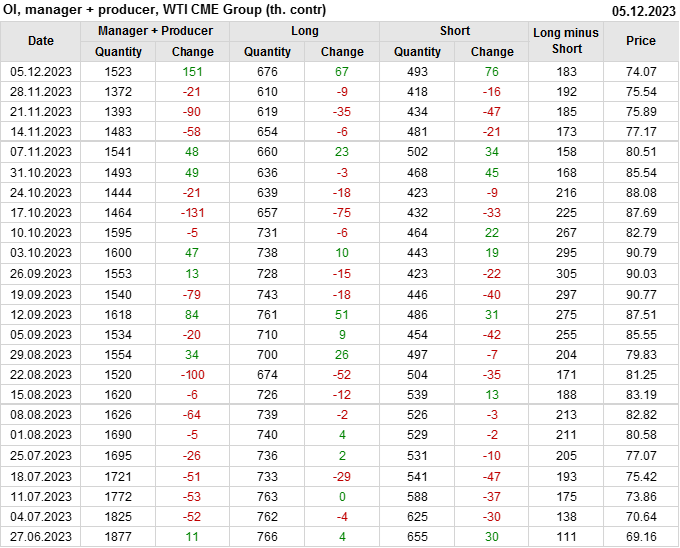
Task: Click the Short group column header
Action: tap(454, 31)
